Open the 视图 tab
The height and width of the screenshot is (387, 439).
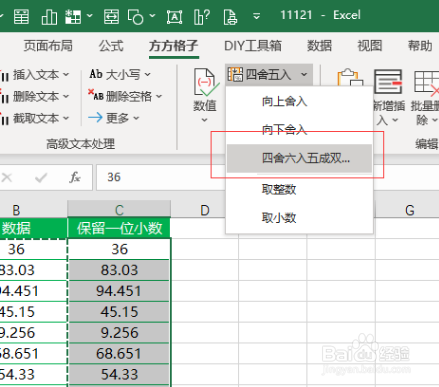tap(370, 46)
